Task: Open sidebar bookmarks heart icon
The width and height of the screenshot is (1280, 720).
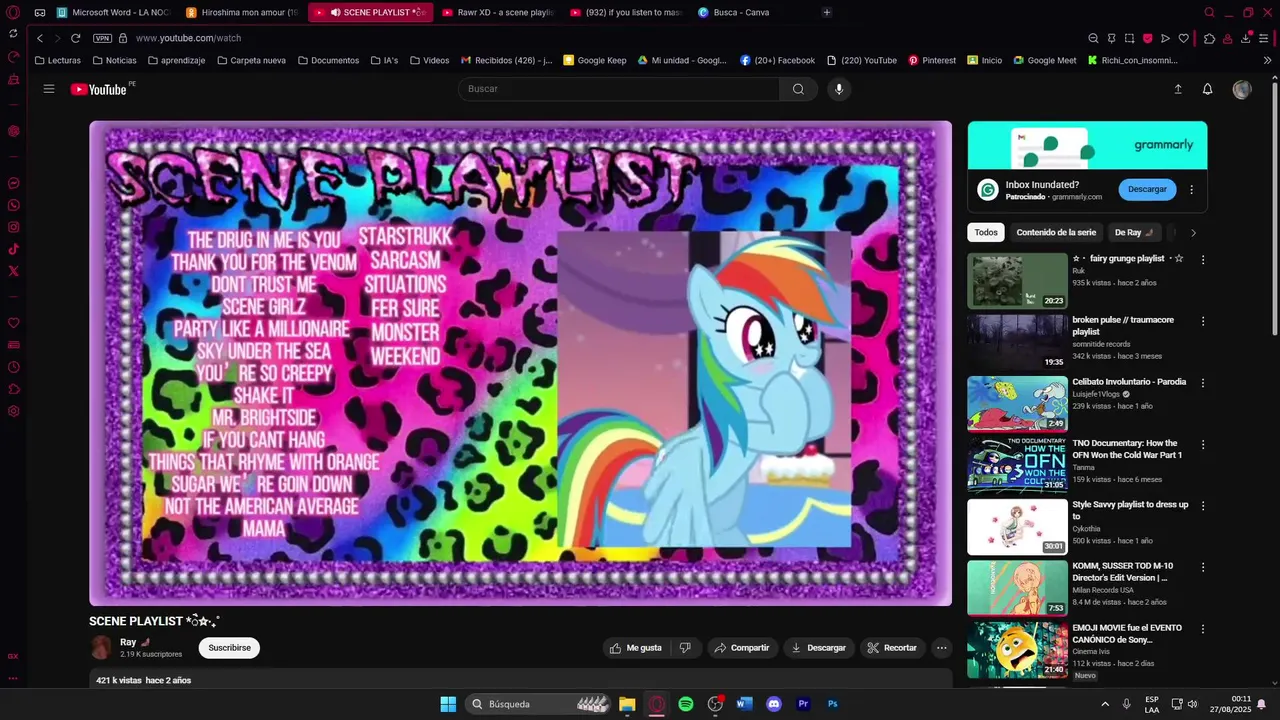Action: point(14,323)
